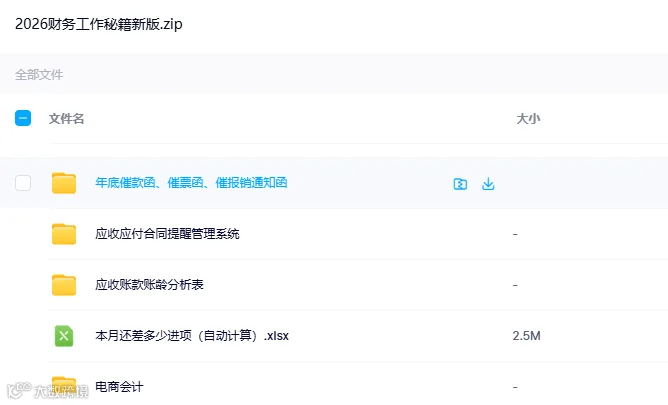Toggle the select-all checkbox in header

[23, 118]
